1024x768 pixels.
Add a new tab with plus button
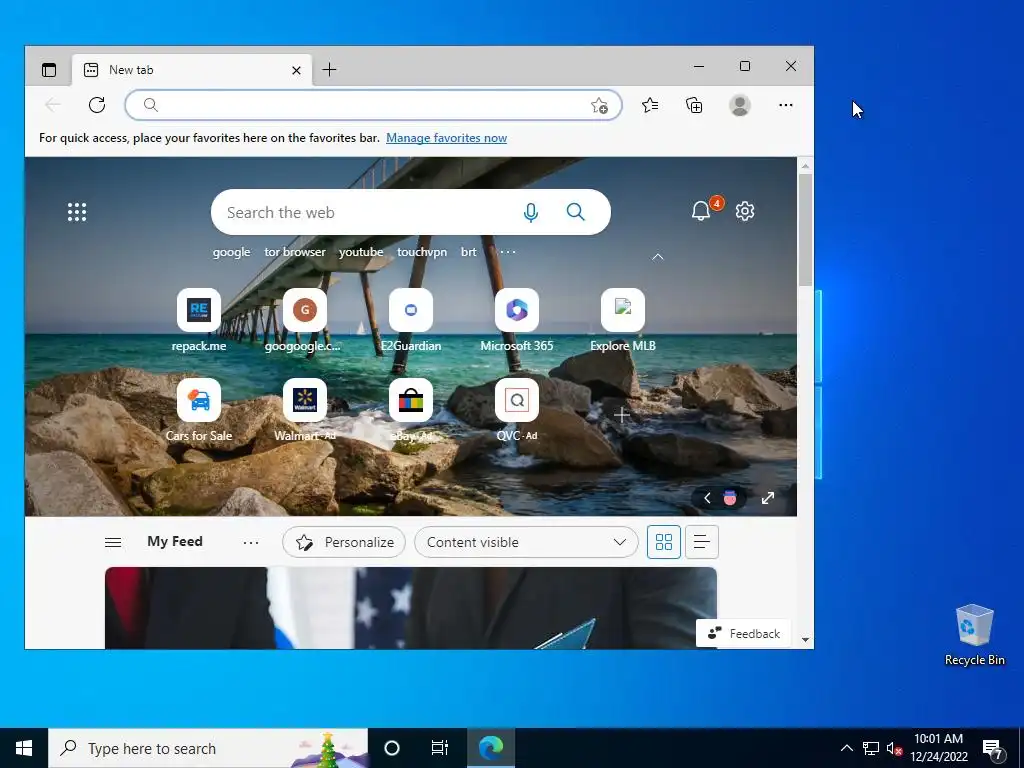coord(330,69)
